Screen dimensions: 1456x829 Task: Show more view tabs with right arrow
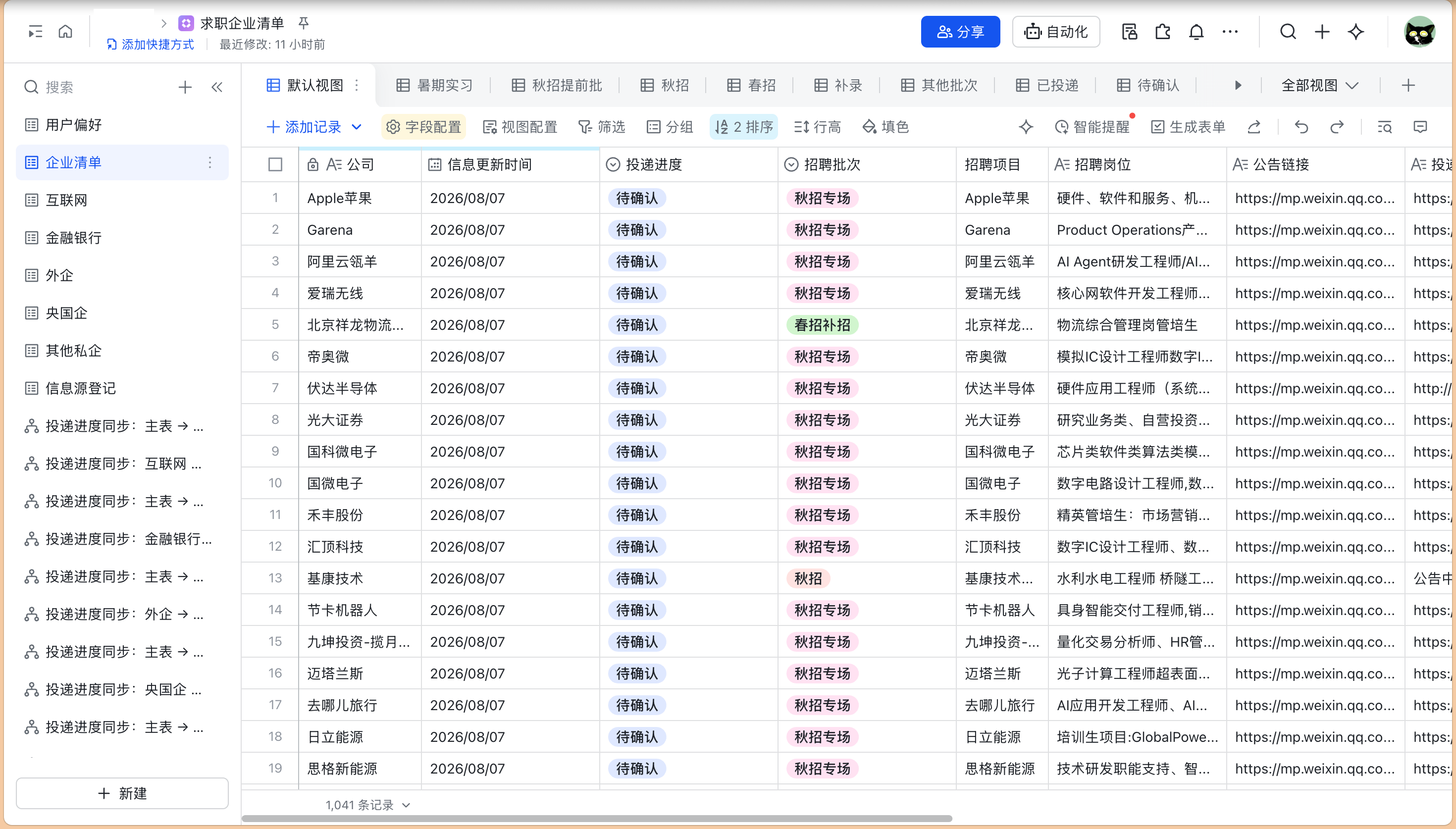coord(1238,85)
